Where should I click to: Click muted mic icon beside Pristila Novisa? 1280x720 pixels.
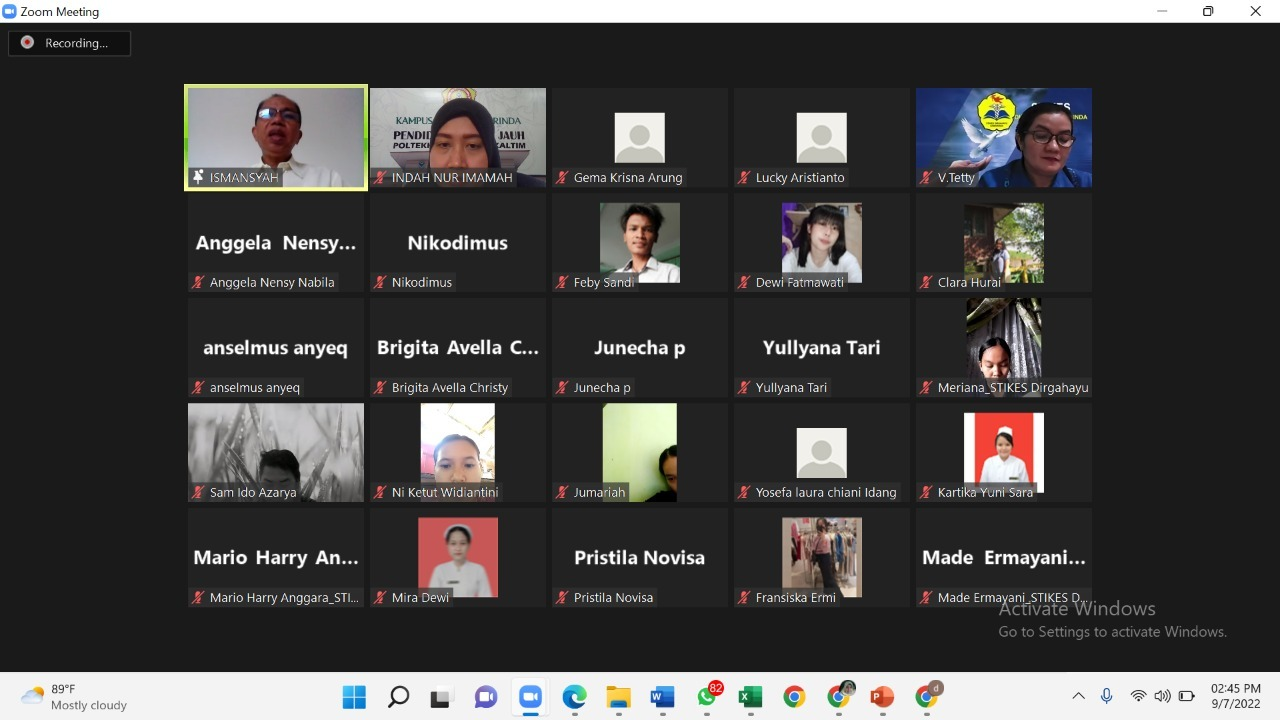click(562, 598)
